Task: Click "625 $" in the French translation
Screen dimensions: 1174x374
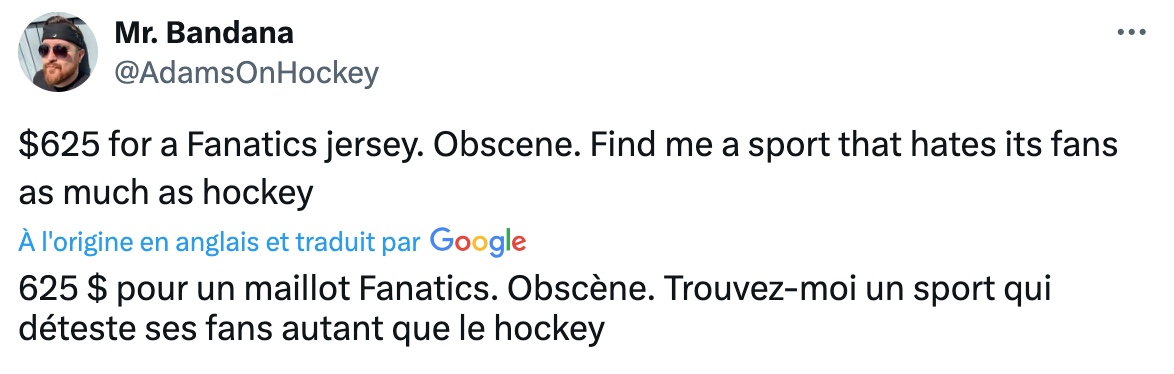Action: tap(64, 289)
